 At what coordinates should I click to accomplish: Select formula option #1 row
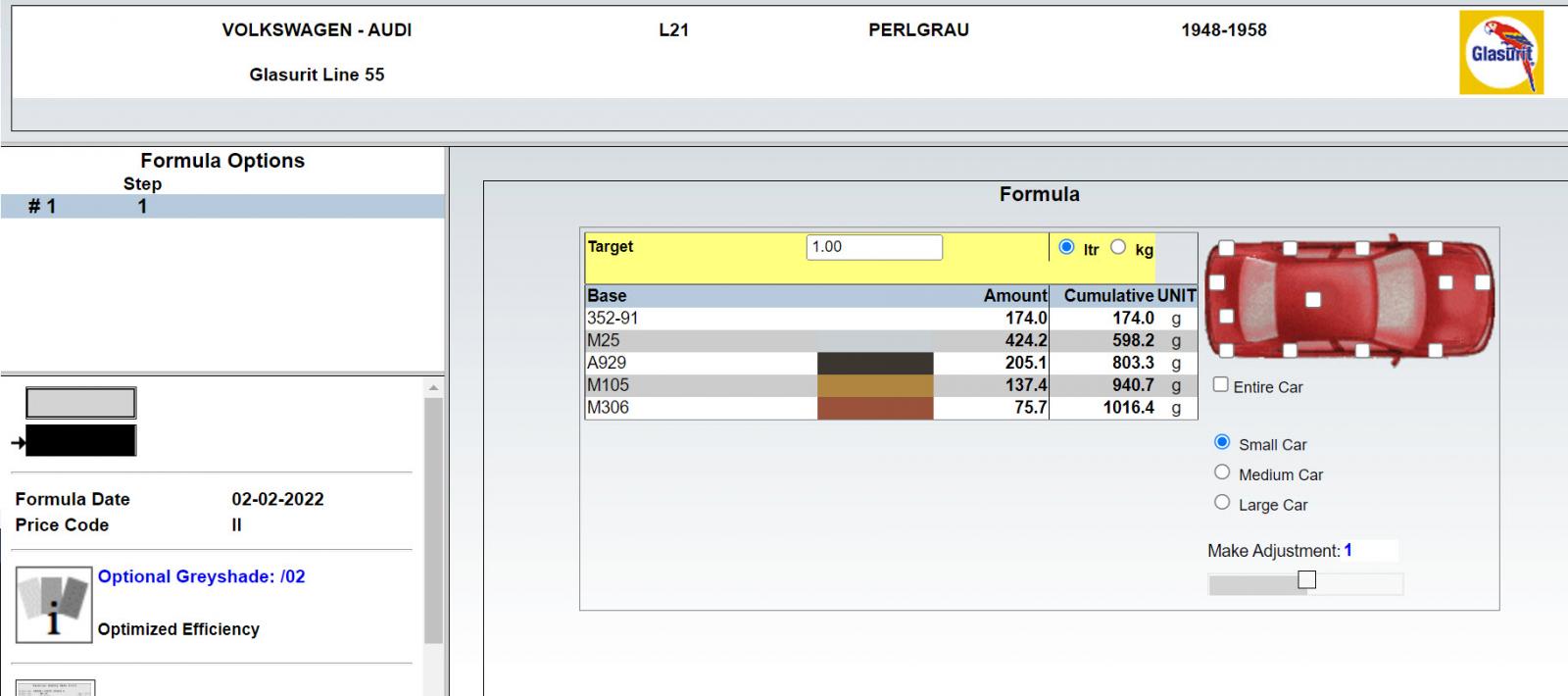[222, 206]
